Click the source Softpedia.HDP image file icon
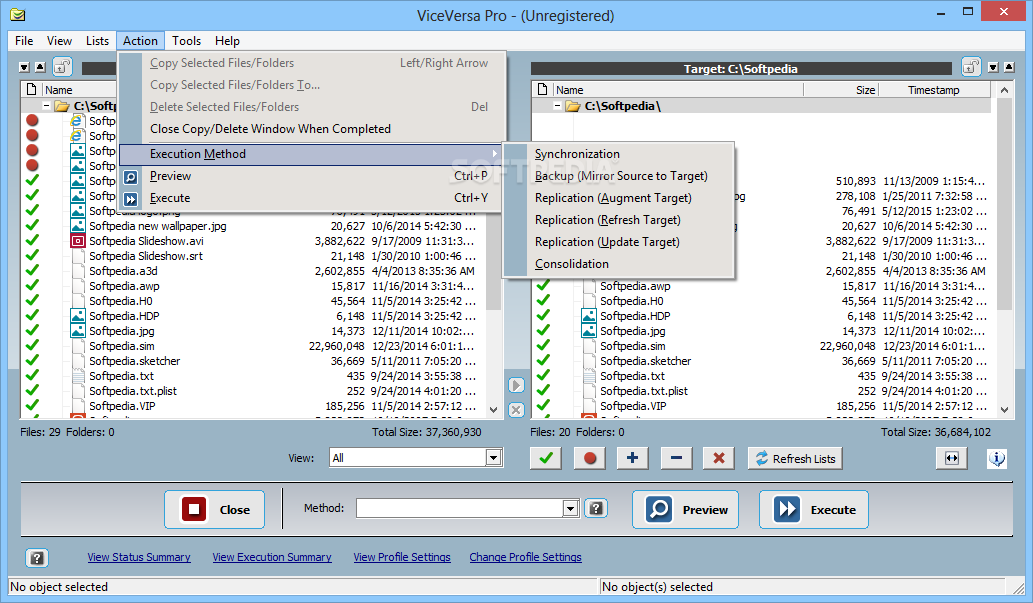Viewport: 1033px width, 603px height. pos(78,316)
